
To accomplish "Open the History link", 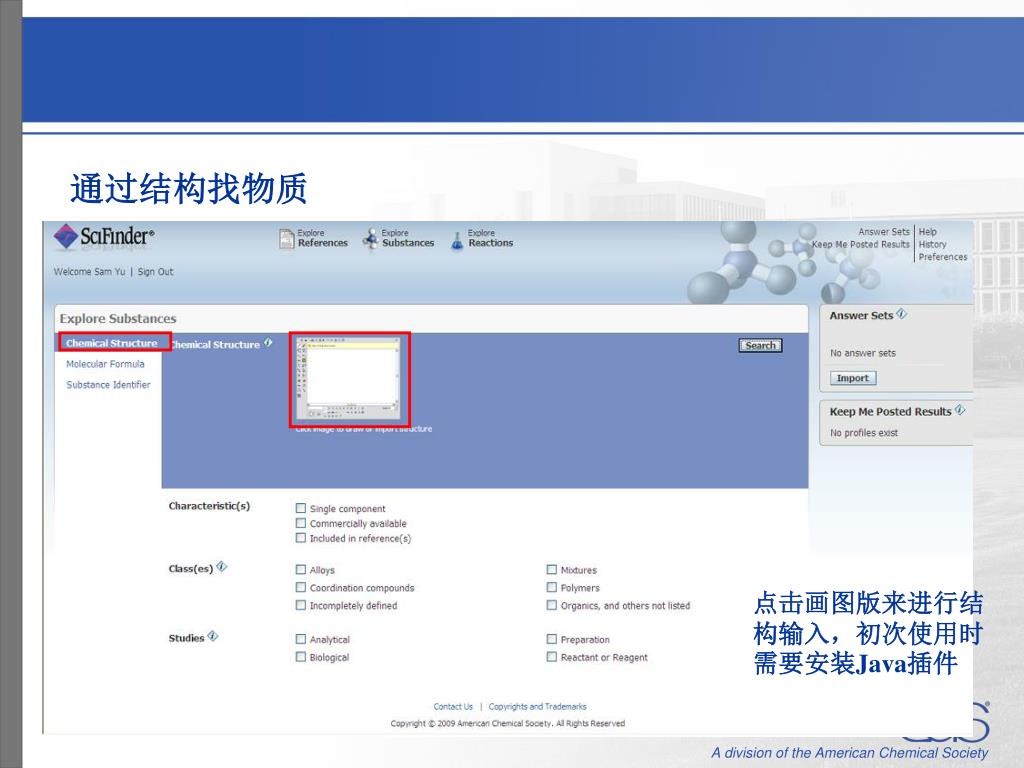I will click(933, 244).
